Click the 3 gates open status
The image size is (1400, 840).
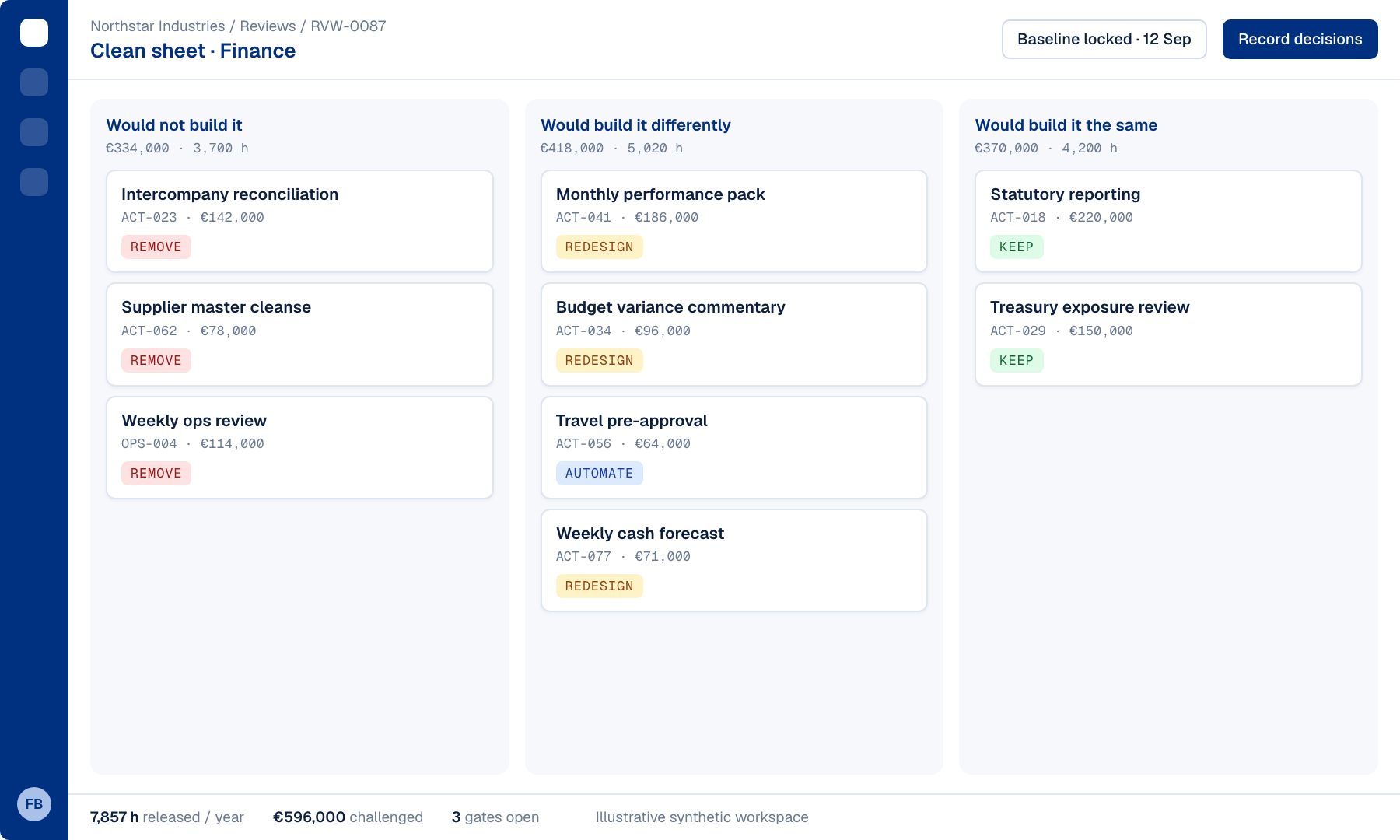pos(495,817)
